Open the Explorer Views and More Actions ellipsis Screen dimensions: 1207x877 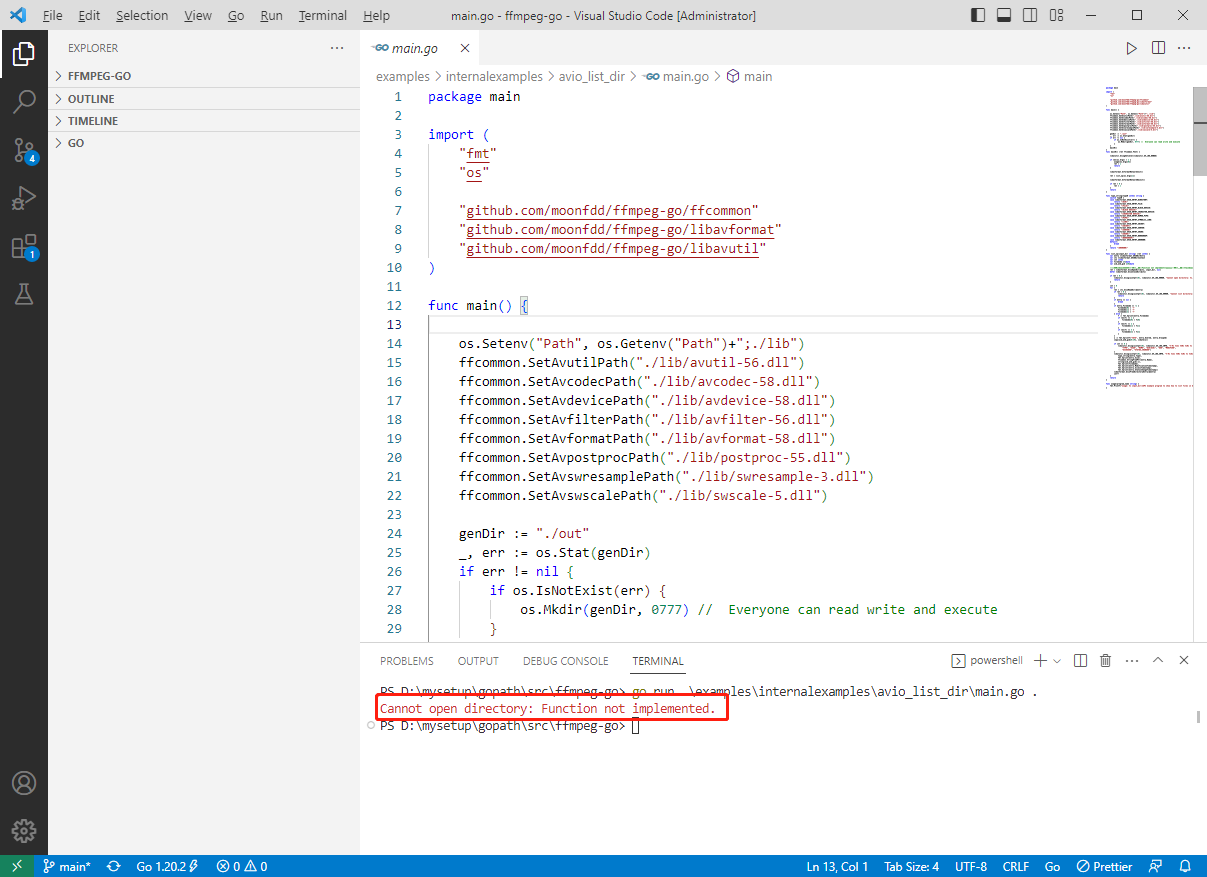(x=337, y=48)
